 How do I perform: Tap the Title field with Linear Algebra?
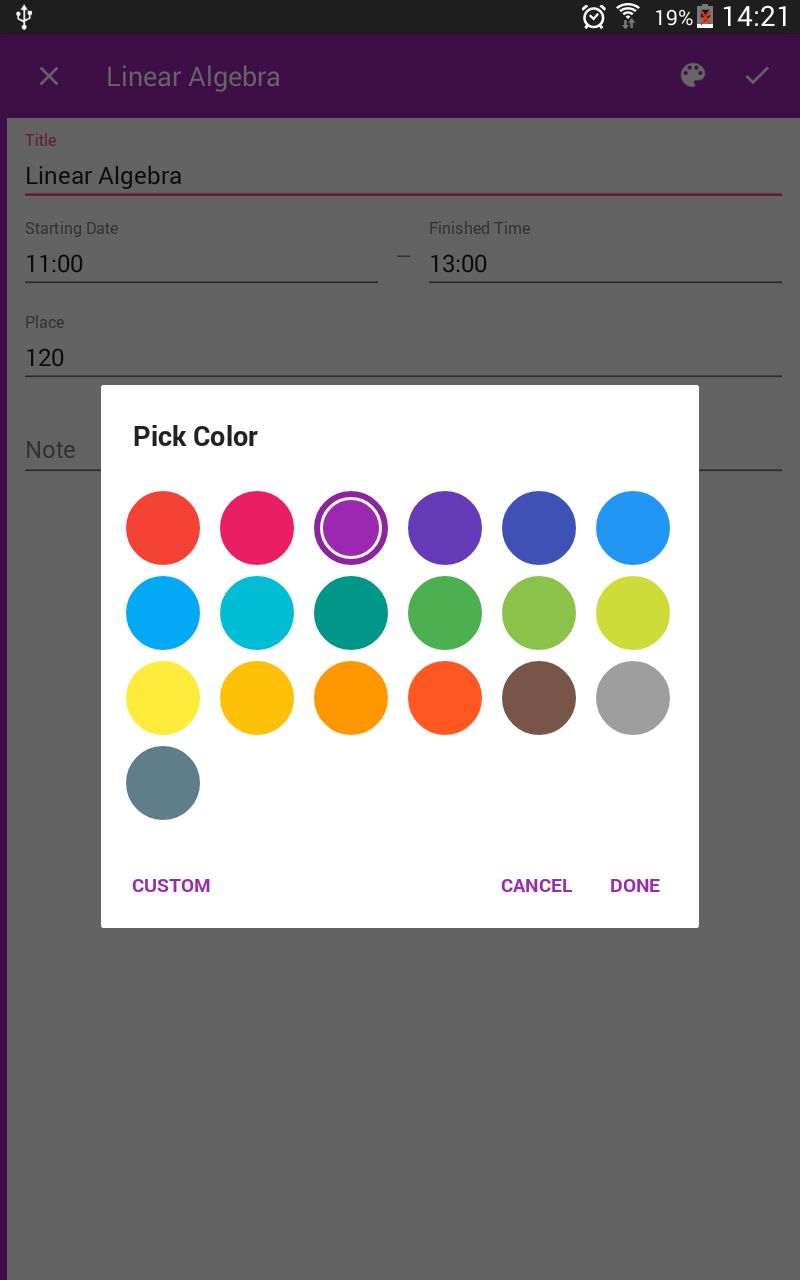[402, 176]
